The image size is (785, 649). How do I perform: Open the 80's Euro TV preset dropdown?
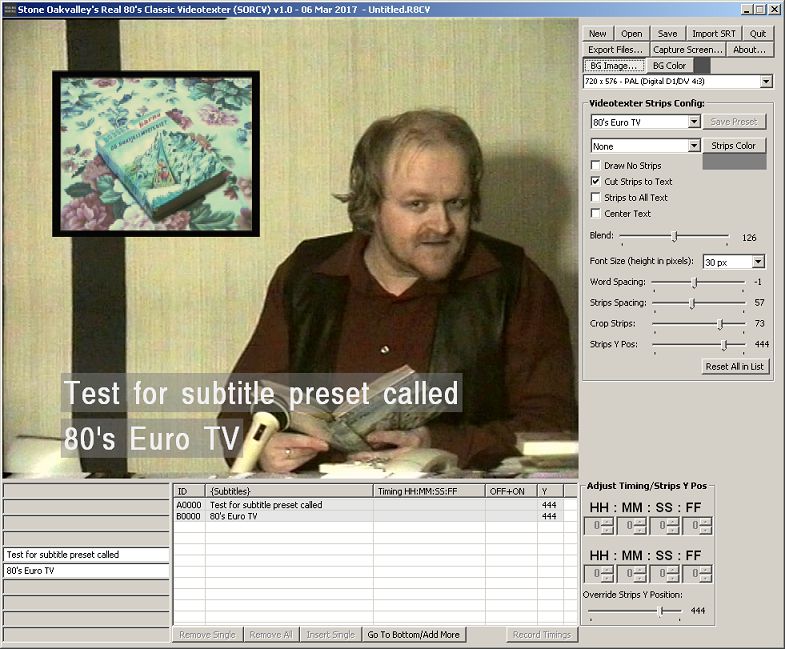coord(694,122)
